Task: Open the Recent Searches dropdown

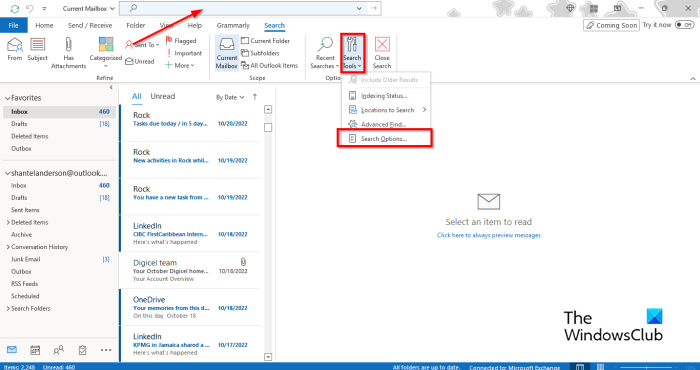Action: [325, 53]
